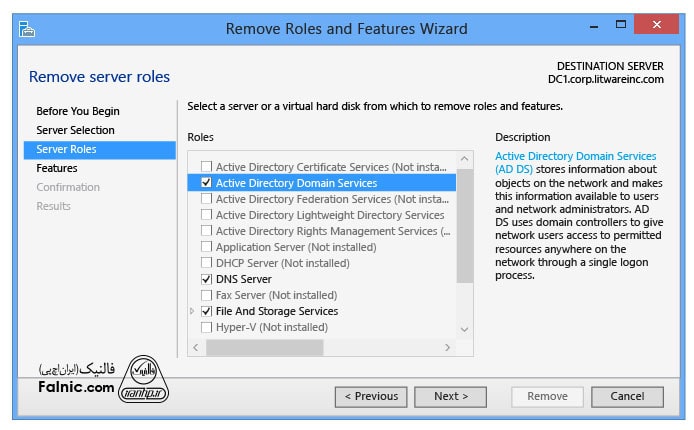
Task: Go to the Server Selection step
Action: pos(75,130)
